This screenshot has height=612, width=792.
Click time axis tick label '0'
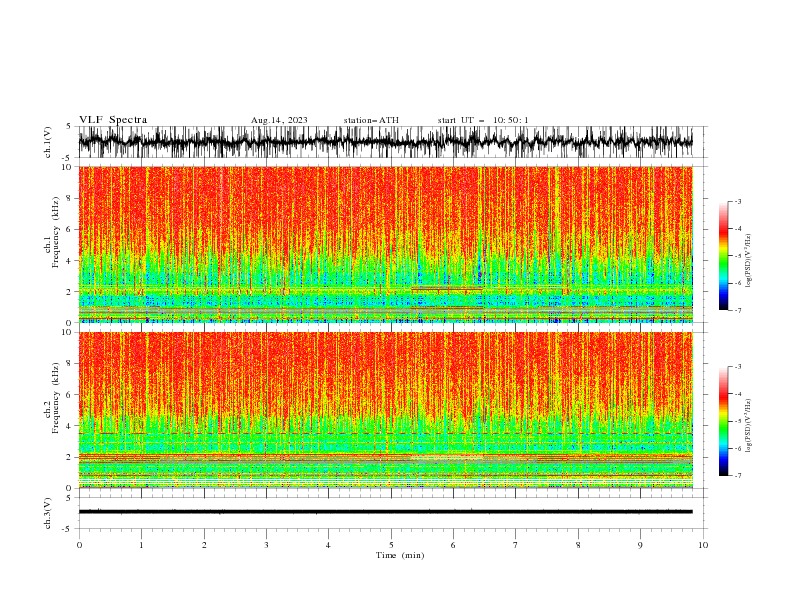pos(79,545)
